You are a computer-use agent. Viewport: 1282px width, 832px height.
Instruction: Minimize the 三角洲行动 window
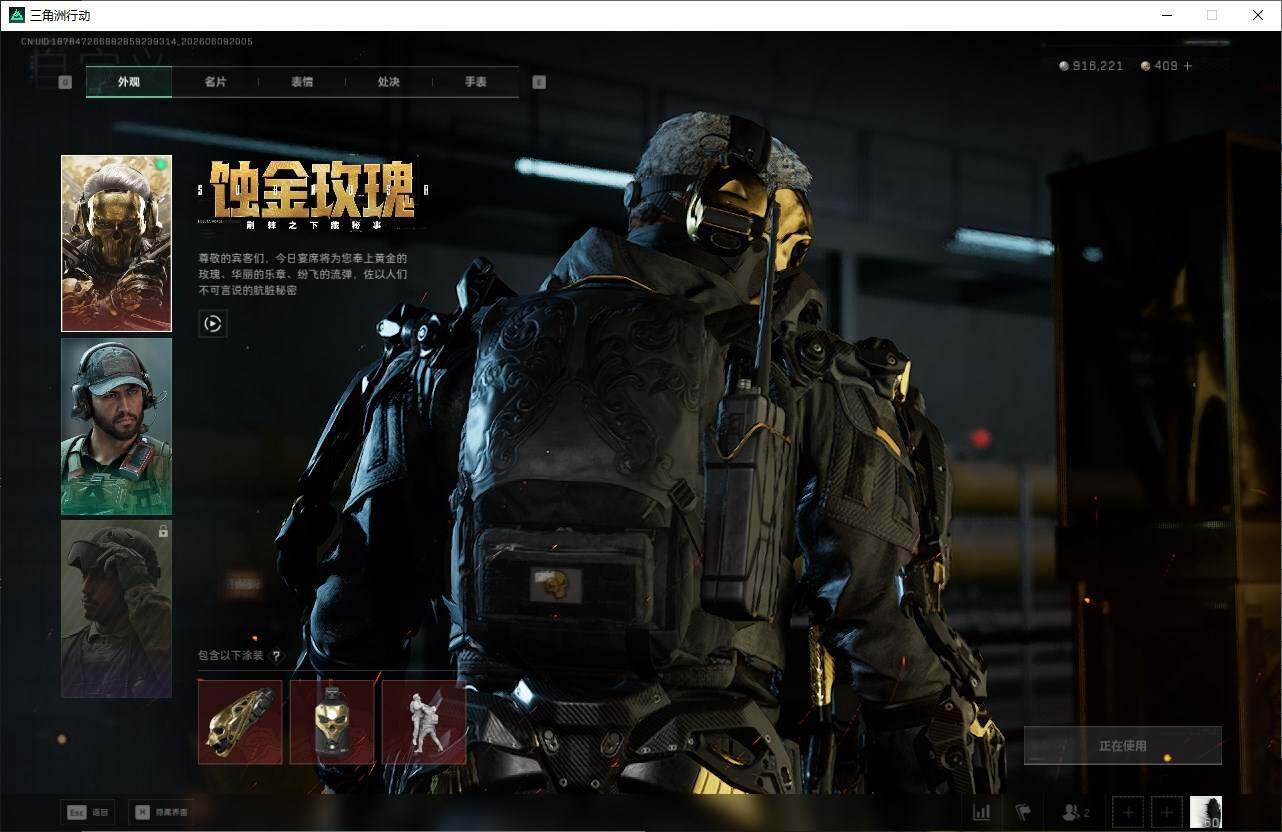pos(1167,15)
